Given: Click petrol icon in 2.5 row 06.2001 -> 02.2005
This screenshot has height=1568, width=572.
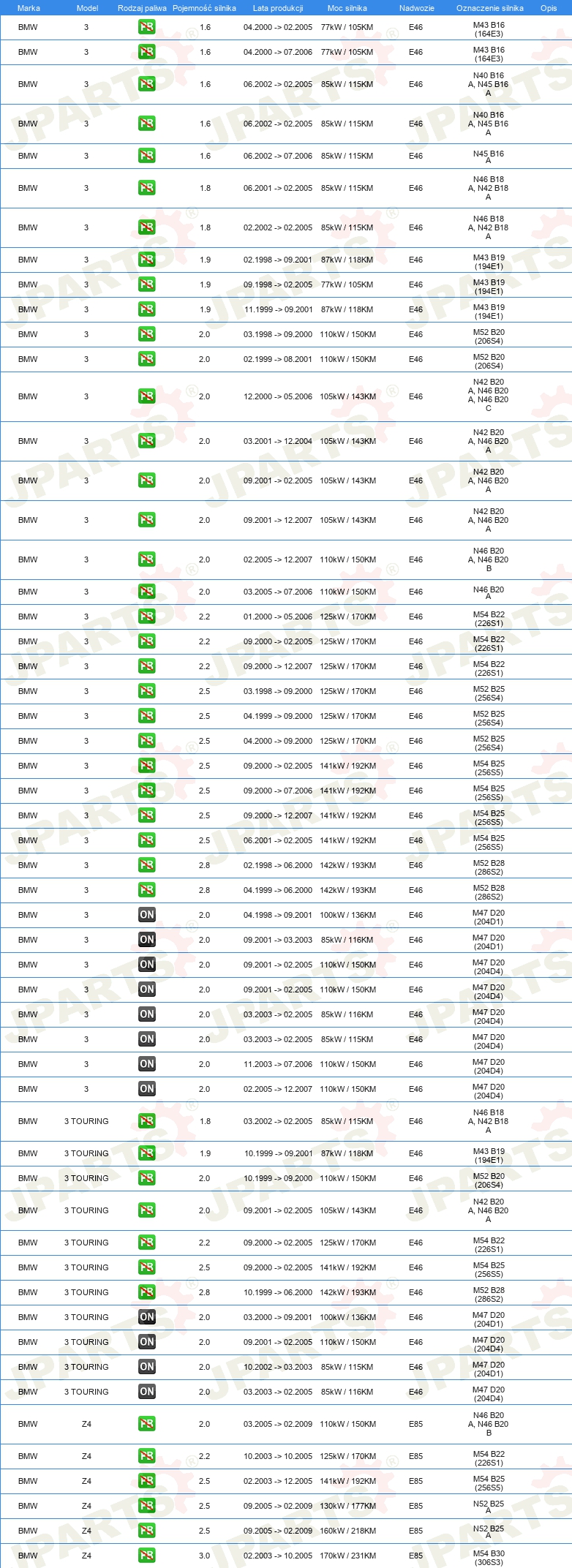Looking at the screenshot, I should (146, 840).
